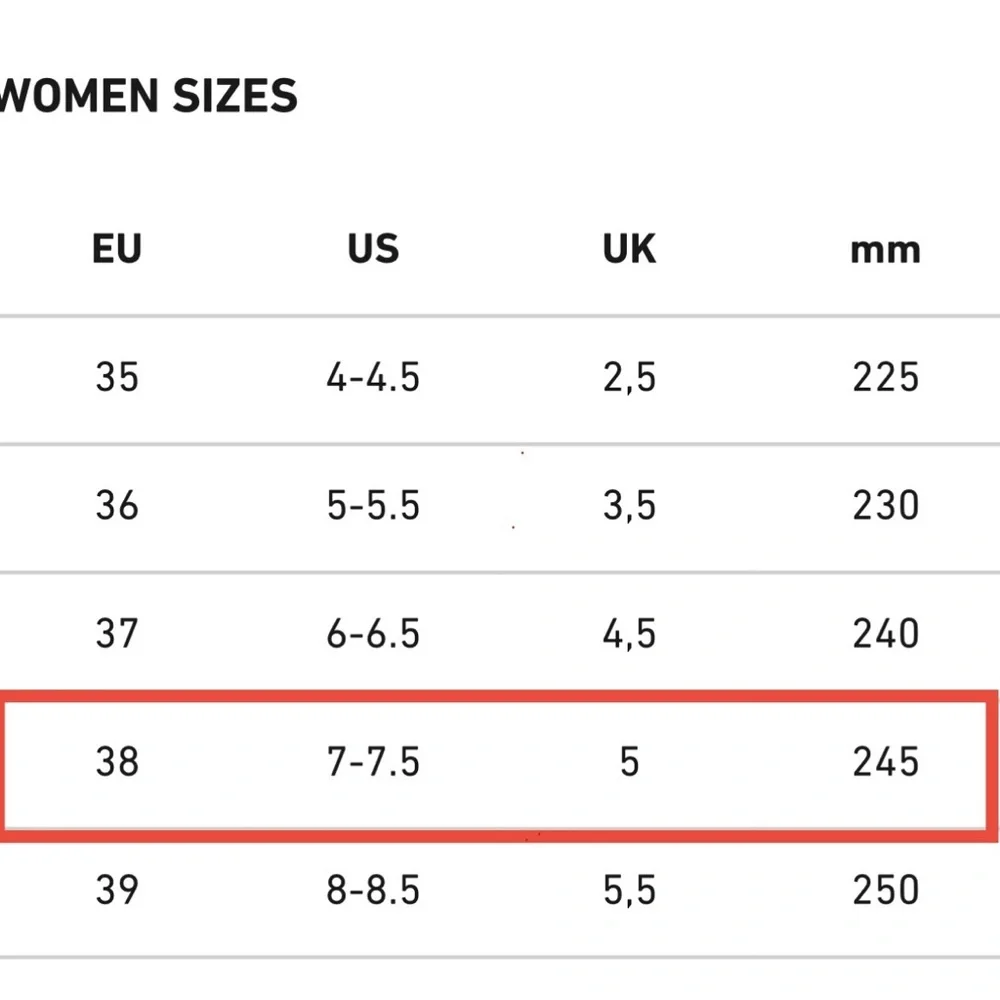Click US size 8-8.5 cell
Screen dimensions: 1000x1000
click(x=373, y=890)
